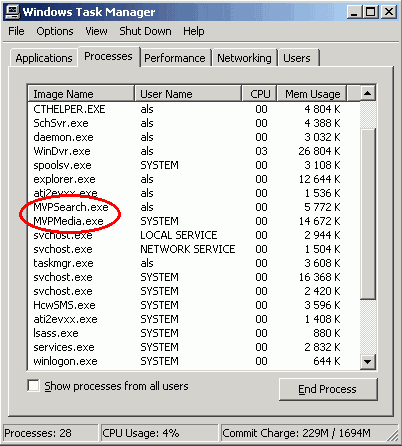Sort list by CPU column header

coord(259,94)
